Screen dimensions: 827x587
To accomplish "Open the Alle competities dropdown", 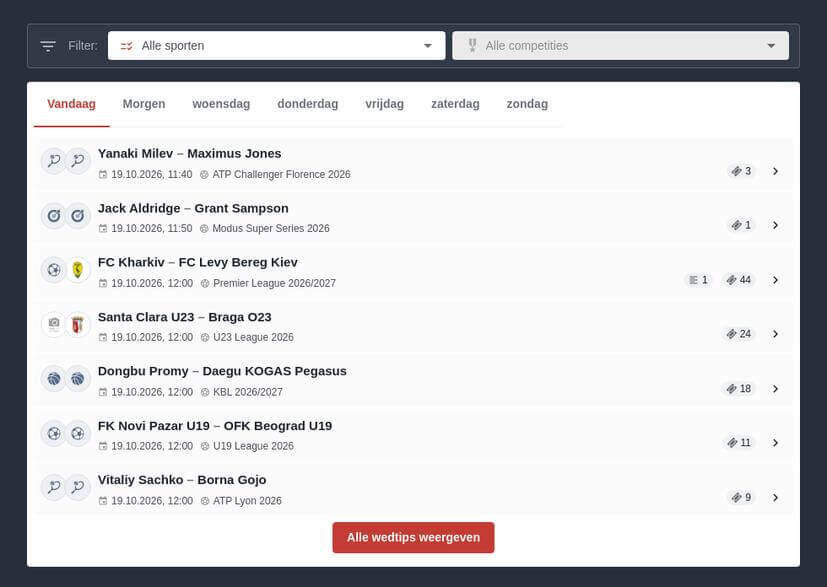I will 620,46.
